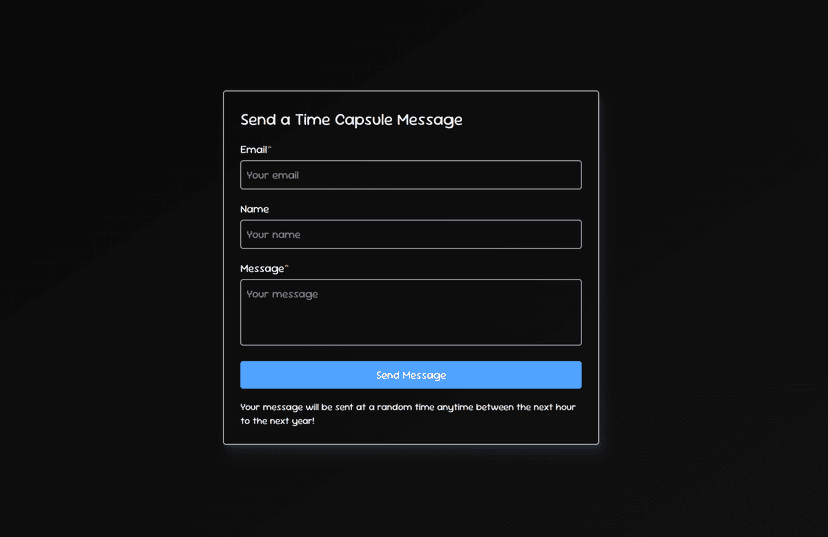Click the word "Capsule" in the heading
Viewport: 828px width, 537px height.
364,120
